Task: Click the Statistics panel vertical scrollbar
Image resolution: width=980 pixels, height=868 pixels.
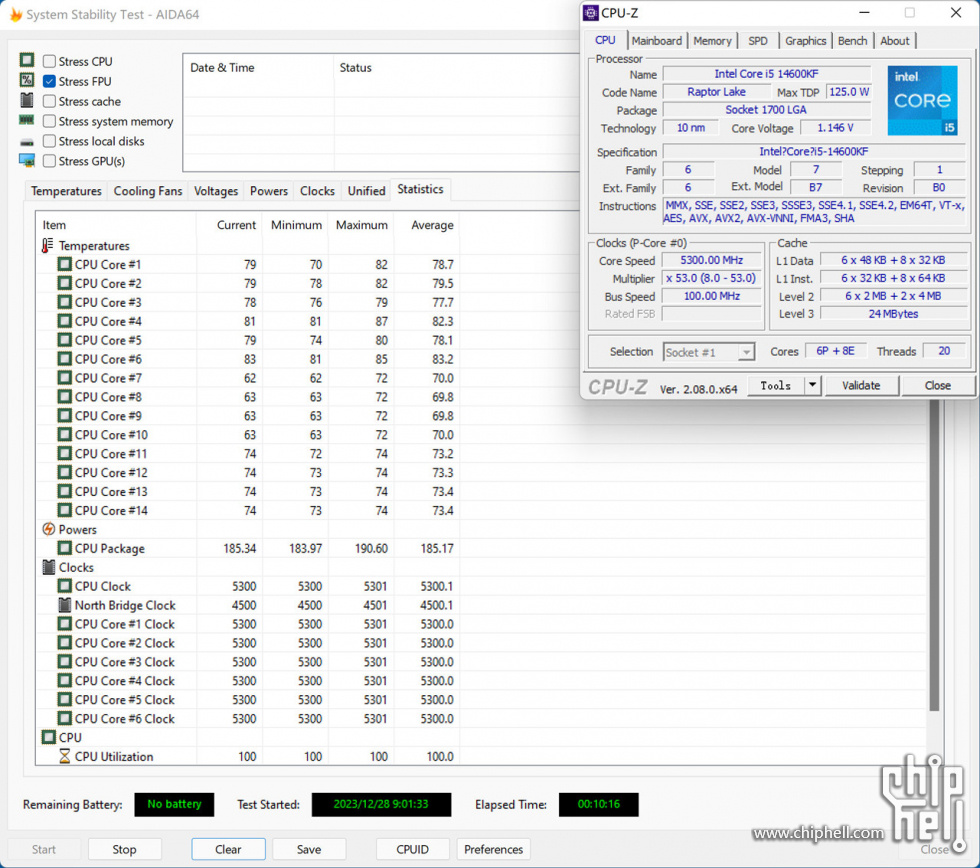Action: [934, 555]
